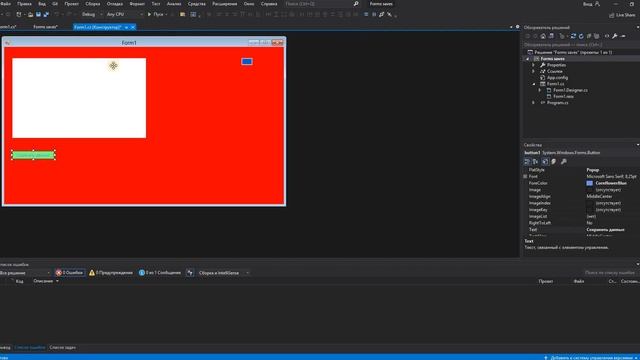Open the Отладка menu
The image size is (640, 360).
(x=115, y=4)
